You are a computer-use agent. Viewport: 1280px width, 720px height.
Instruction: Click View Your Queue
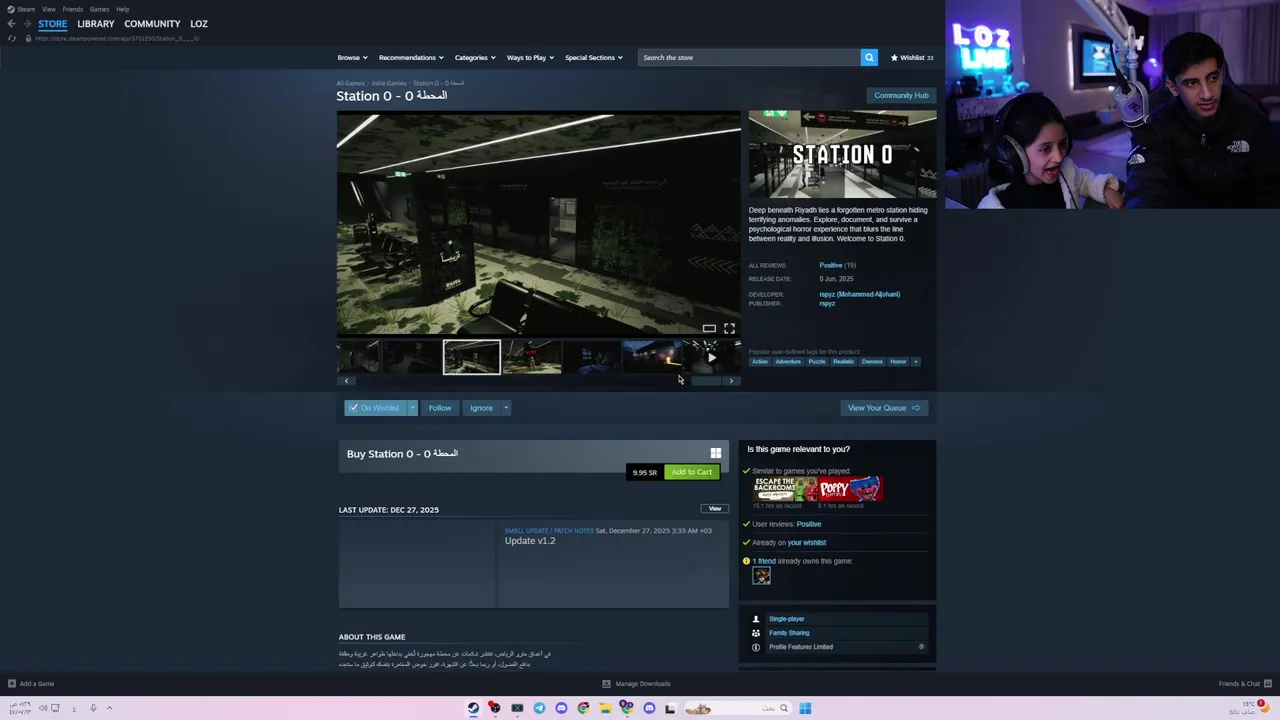(x=884, y=408)
